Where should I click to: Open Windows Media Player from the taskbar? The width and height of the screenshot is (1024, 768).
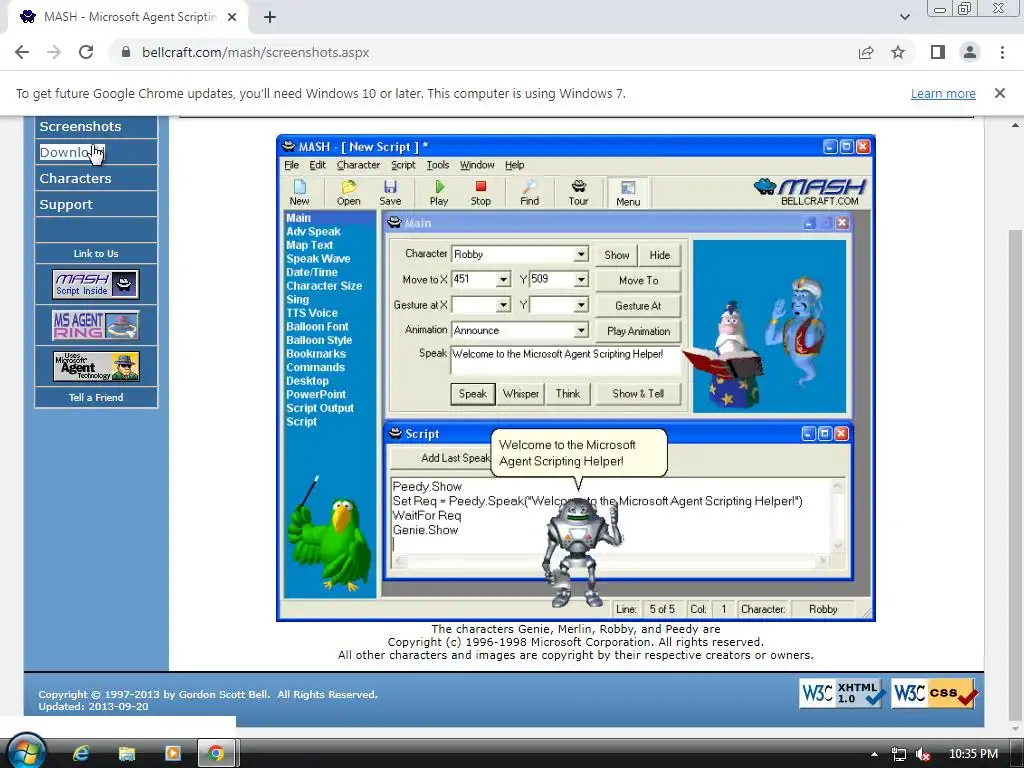pos(172,754)
